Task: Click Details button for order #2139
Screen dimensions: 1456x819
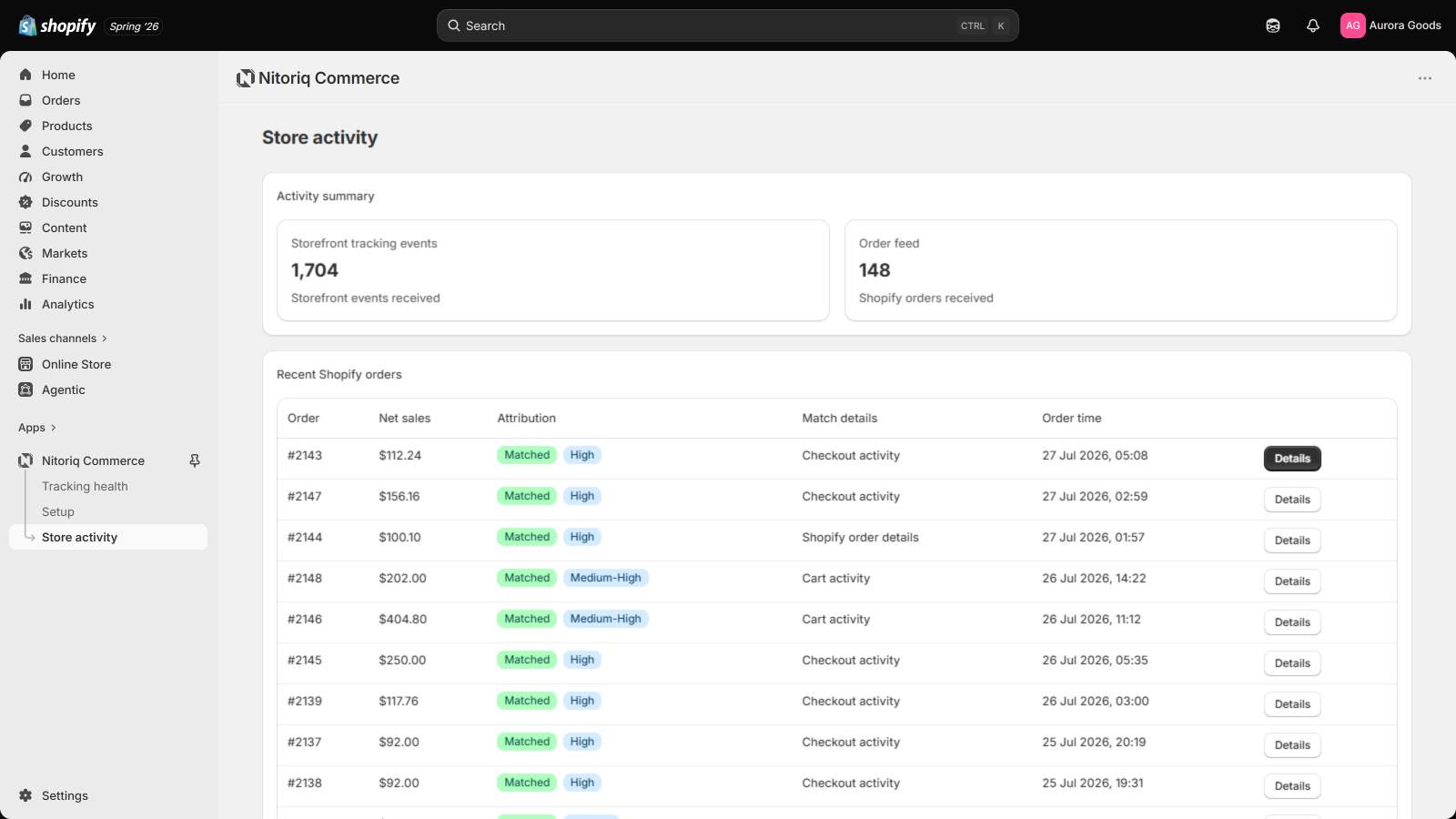Action: click(x=1292, y=704)
